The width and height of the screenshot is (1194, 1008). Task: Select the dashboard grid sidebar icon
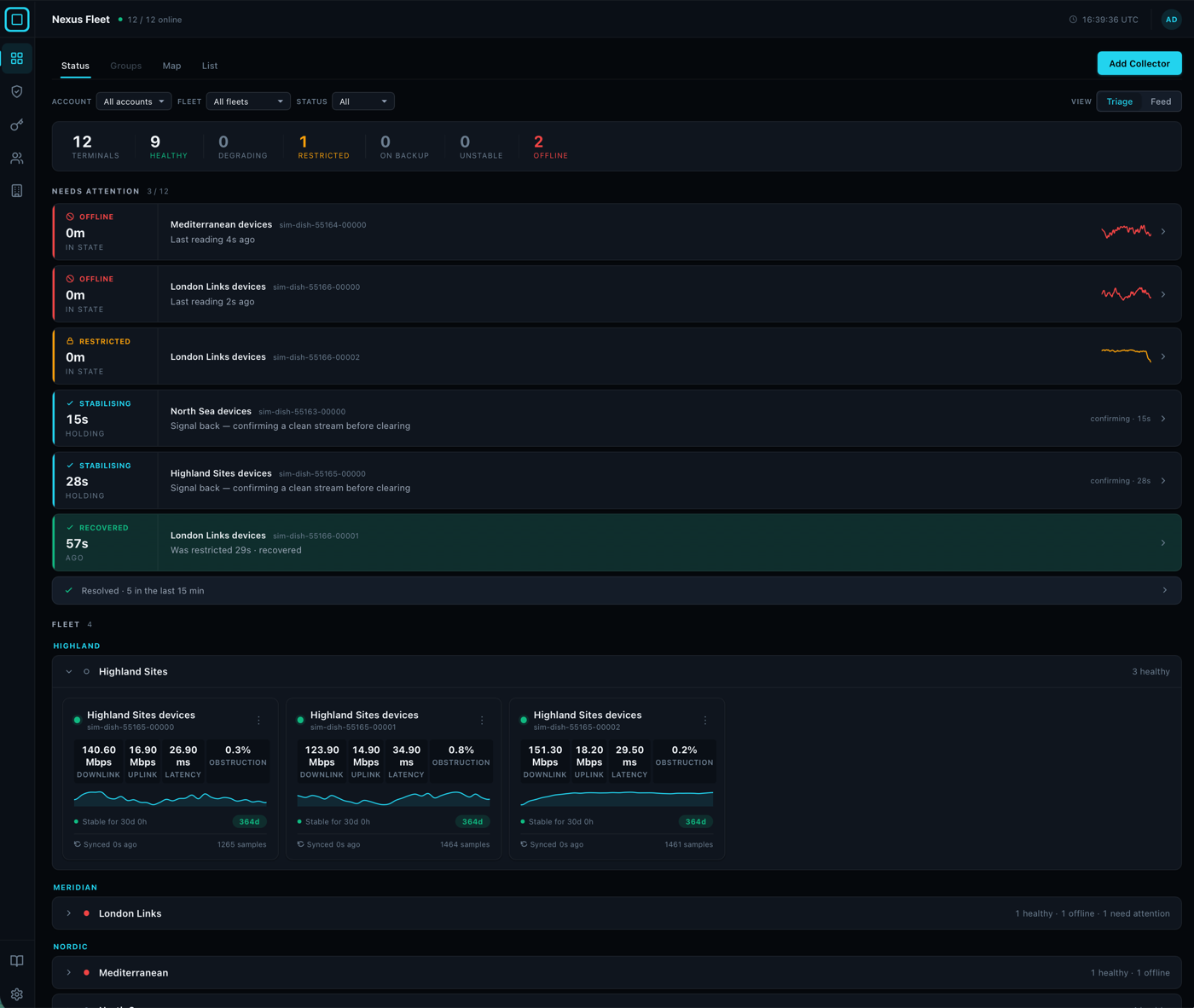pos(17,58)
